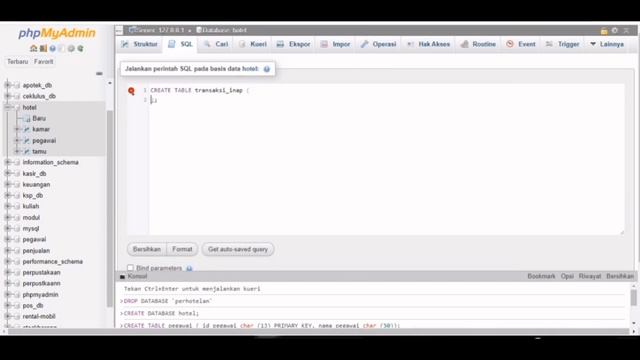Click tamu table icon in tree
This screenshot has height=360, width=640.
[27, 151]
